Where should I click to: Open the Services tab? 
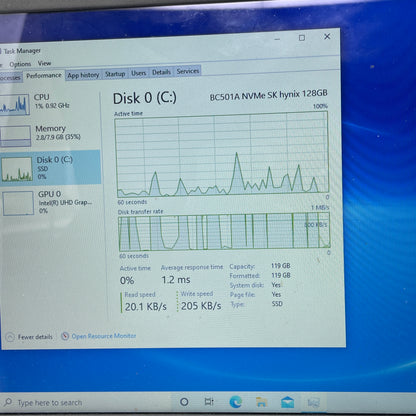[x=188, y=71]
